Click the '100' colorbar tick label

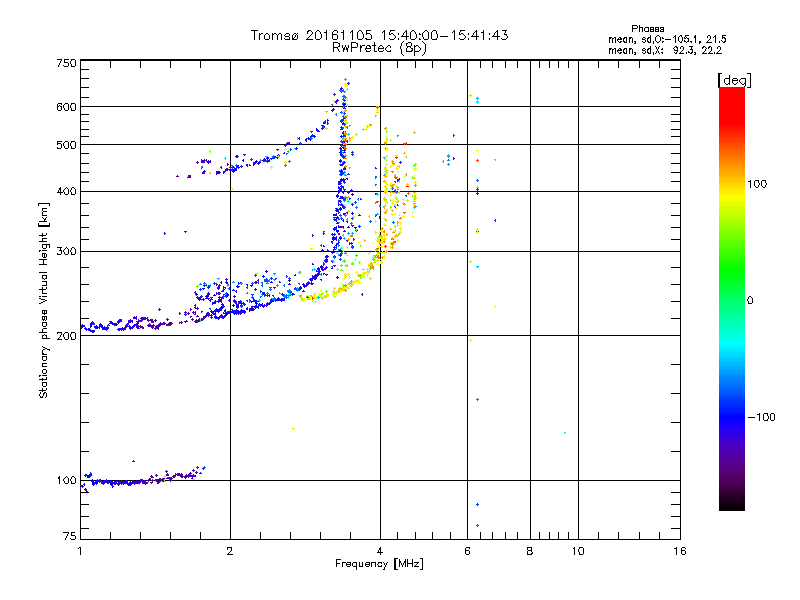757,184
